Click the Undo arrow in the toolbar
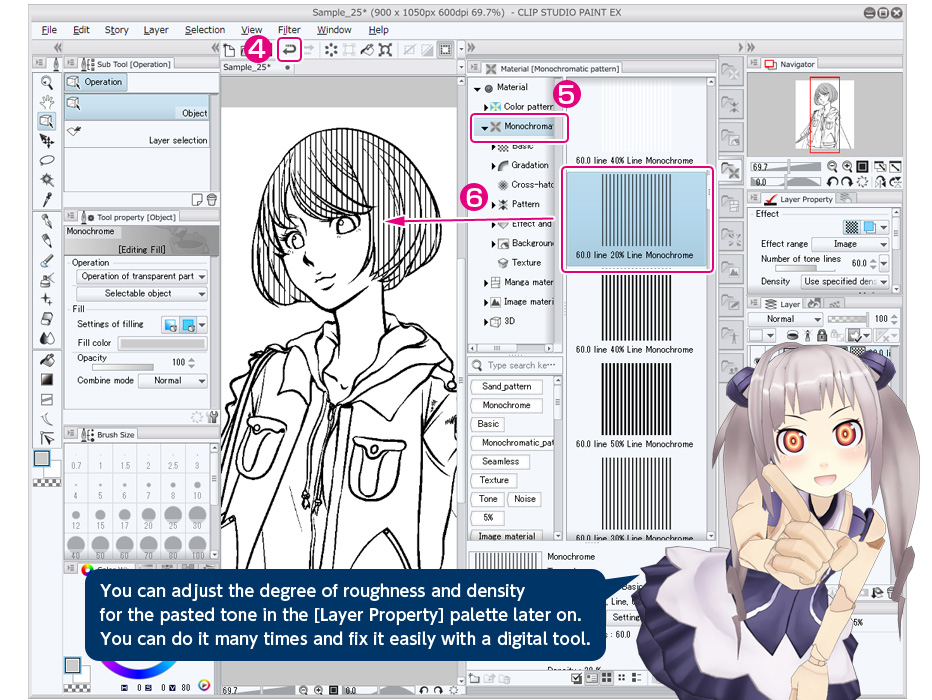The image size is (932, 700). (x=289, y=49)
